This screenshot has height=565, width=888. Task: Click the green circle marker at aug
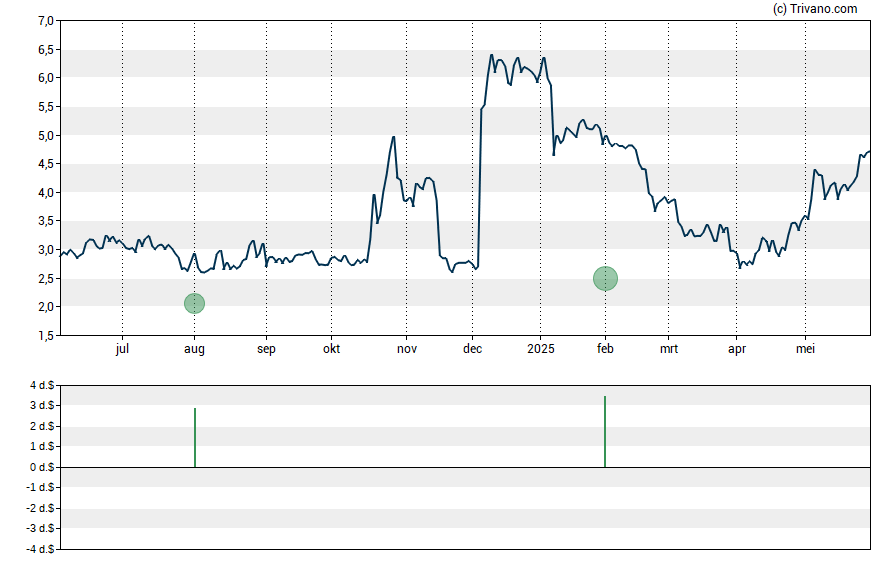point(194,303)
